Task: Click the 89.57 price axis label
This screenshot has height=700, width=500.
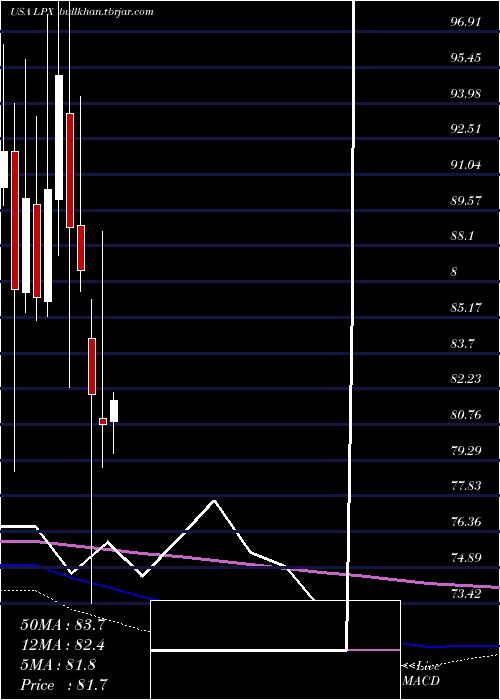Action: [x=466, y=200]
